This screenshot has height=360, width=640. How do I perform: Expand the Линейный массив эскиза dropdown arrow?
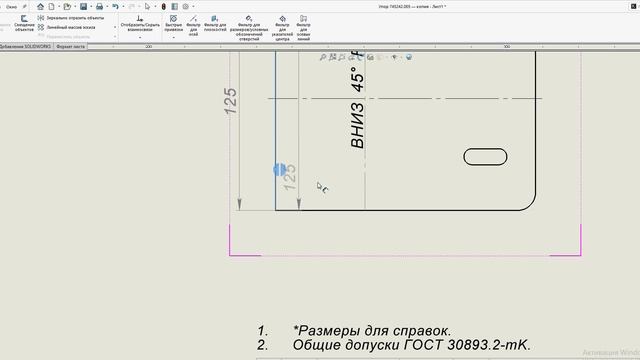coord(115,27)
